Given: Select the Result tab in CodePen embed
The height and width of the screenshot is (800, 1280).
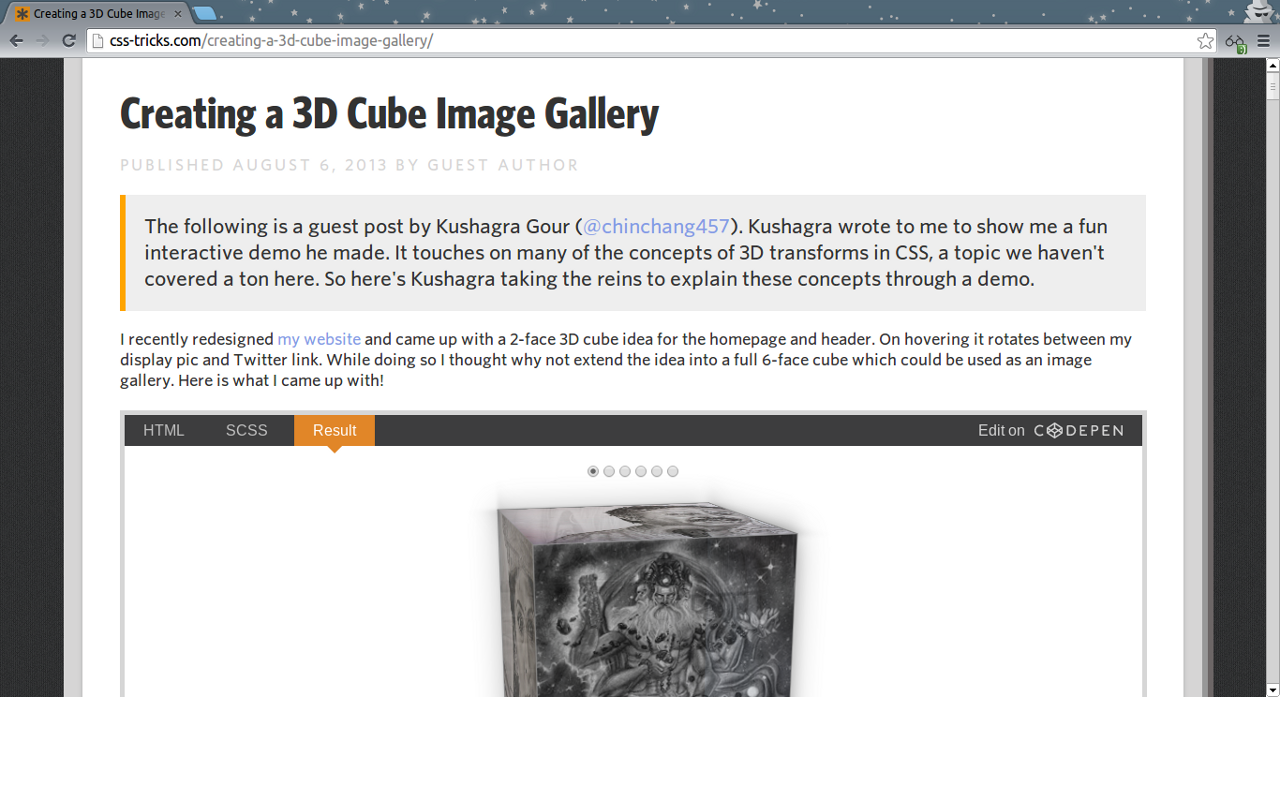Looking at the screenshot, I should [334, 430].
